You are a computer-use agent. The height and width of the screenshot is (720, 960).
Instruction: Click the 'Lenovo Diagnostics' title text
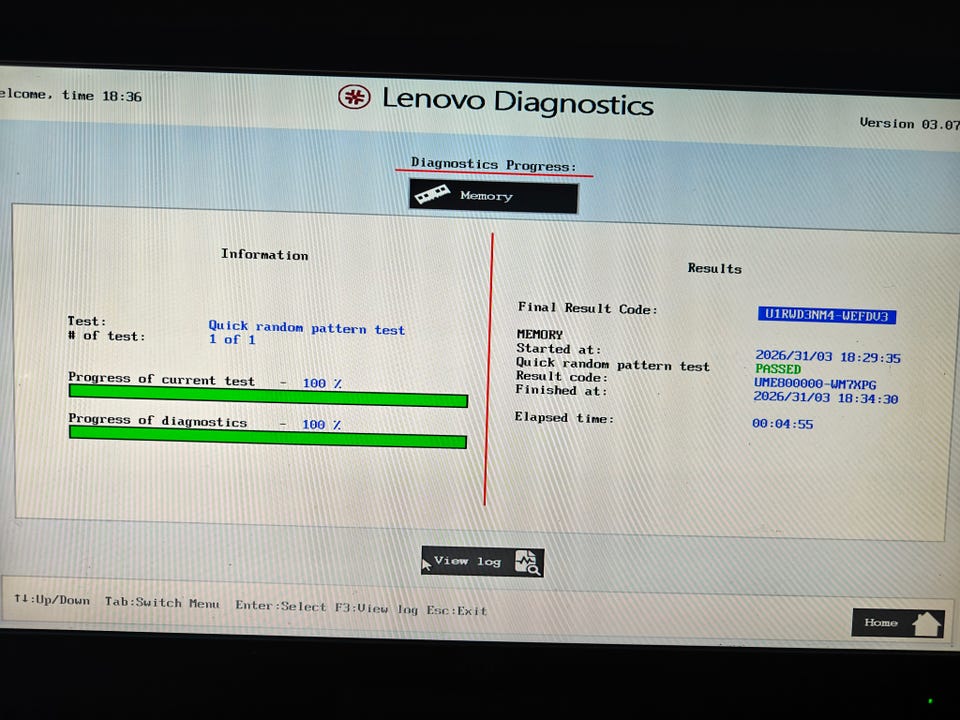518,102
